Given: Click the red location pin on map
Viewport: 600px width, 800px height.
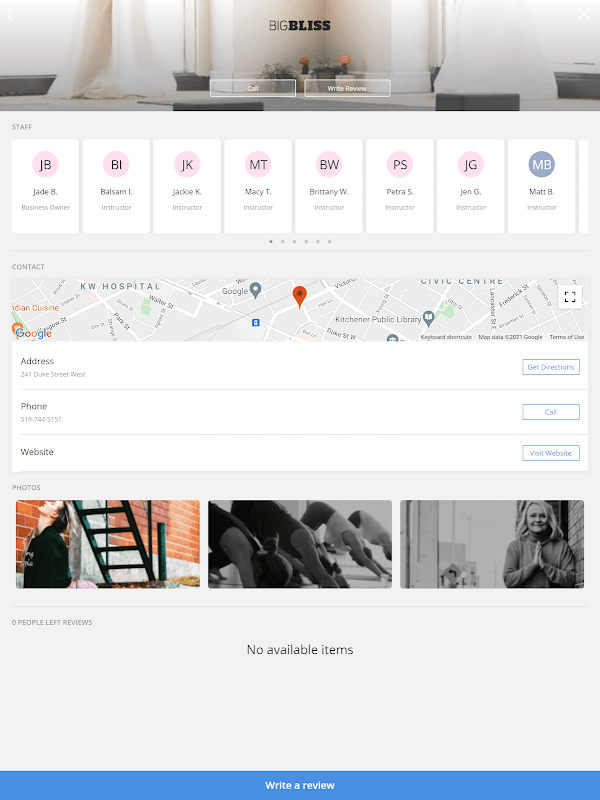Looking at the screenshot, I should pos(299,297).
